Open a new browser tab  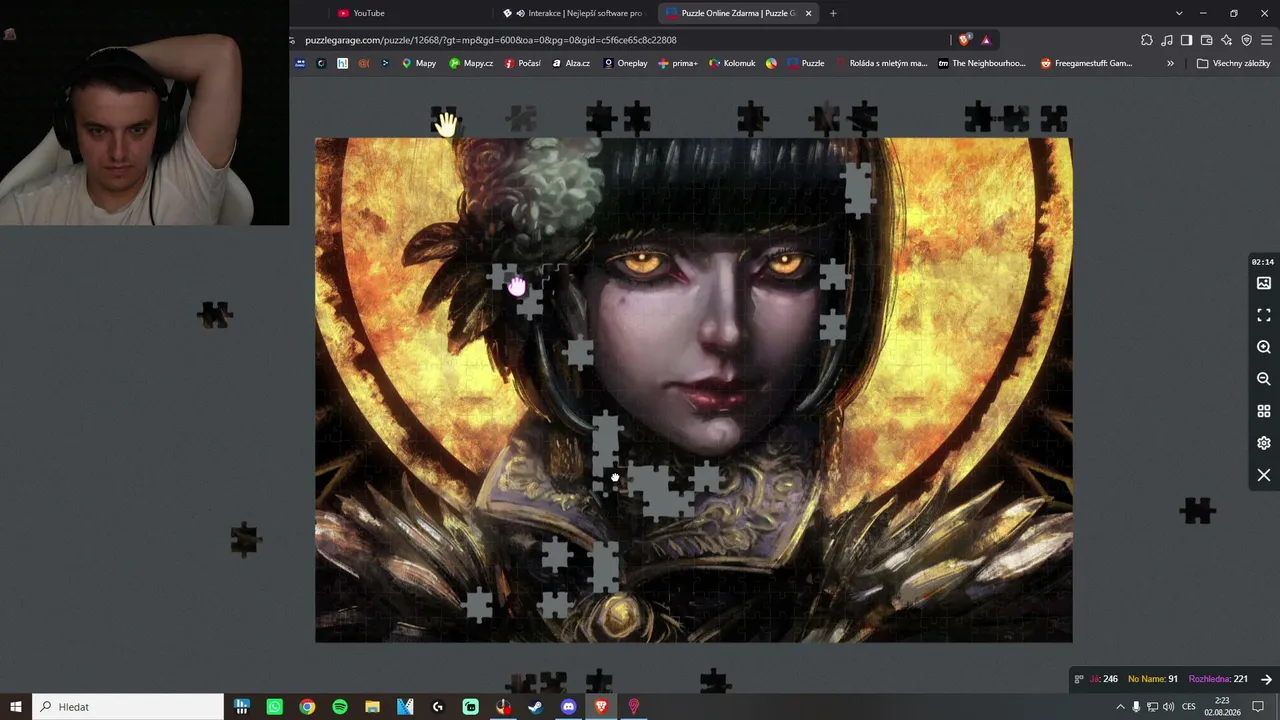[833, 13]
